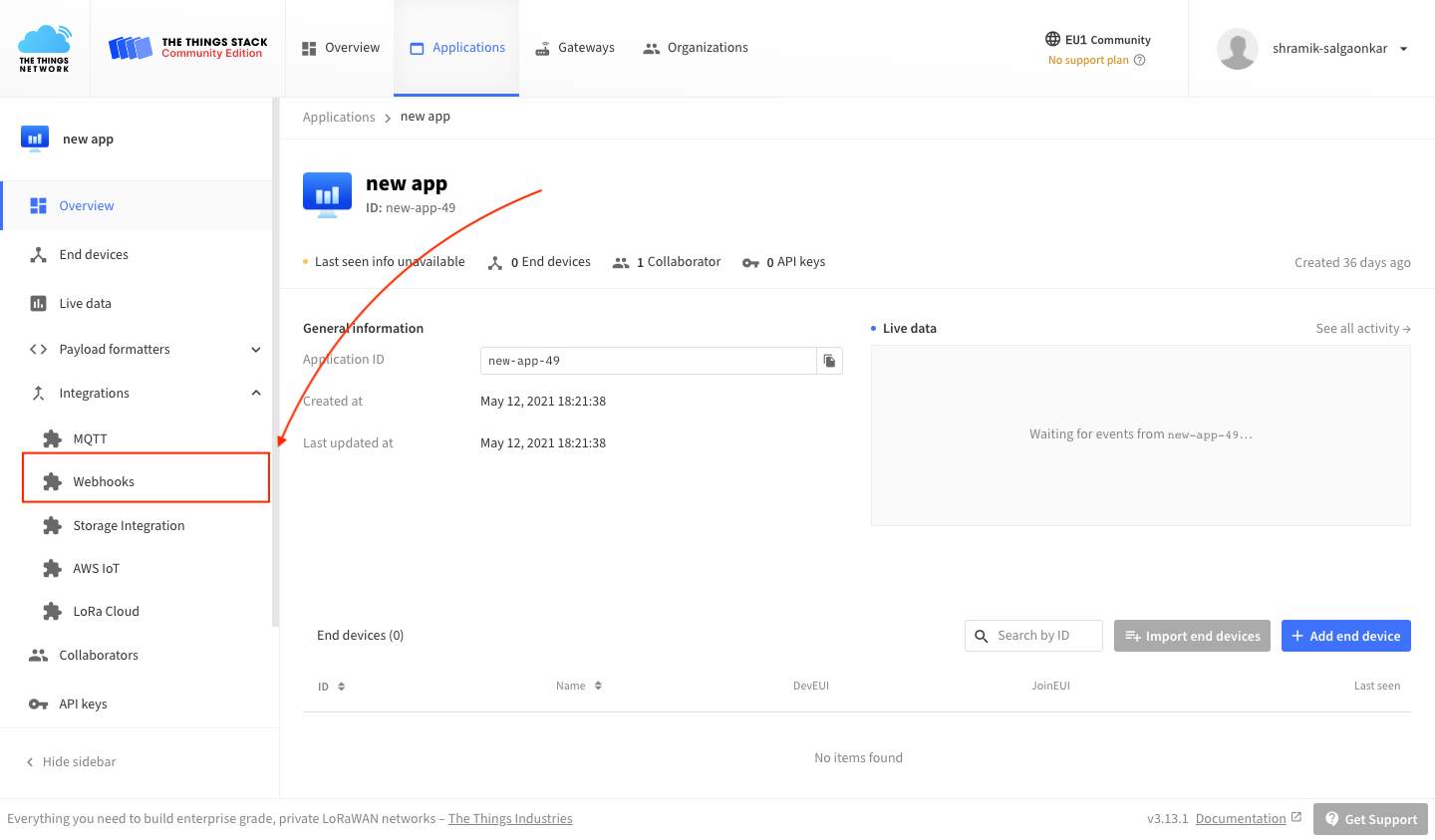
Task: Select Overview in the sidebar
Action: click(137, 205)
